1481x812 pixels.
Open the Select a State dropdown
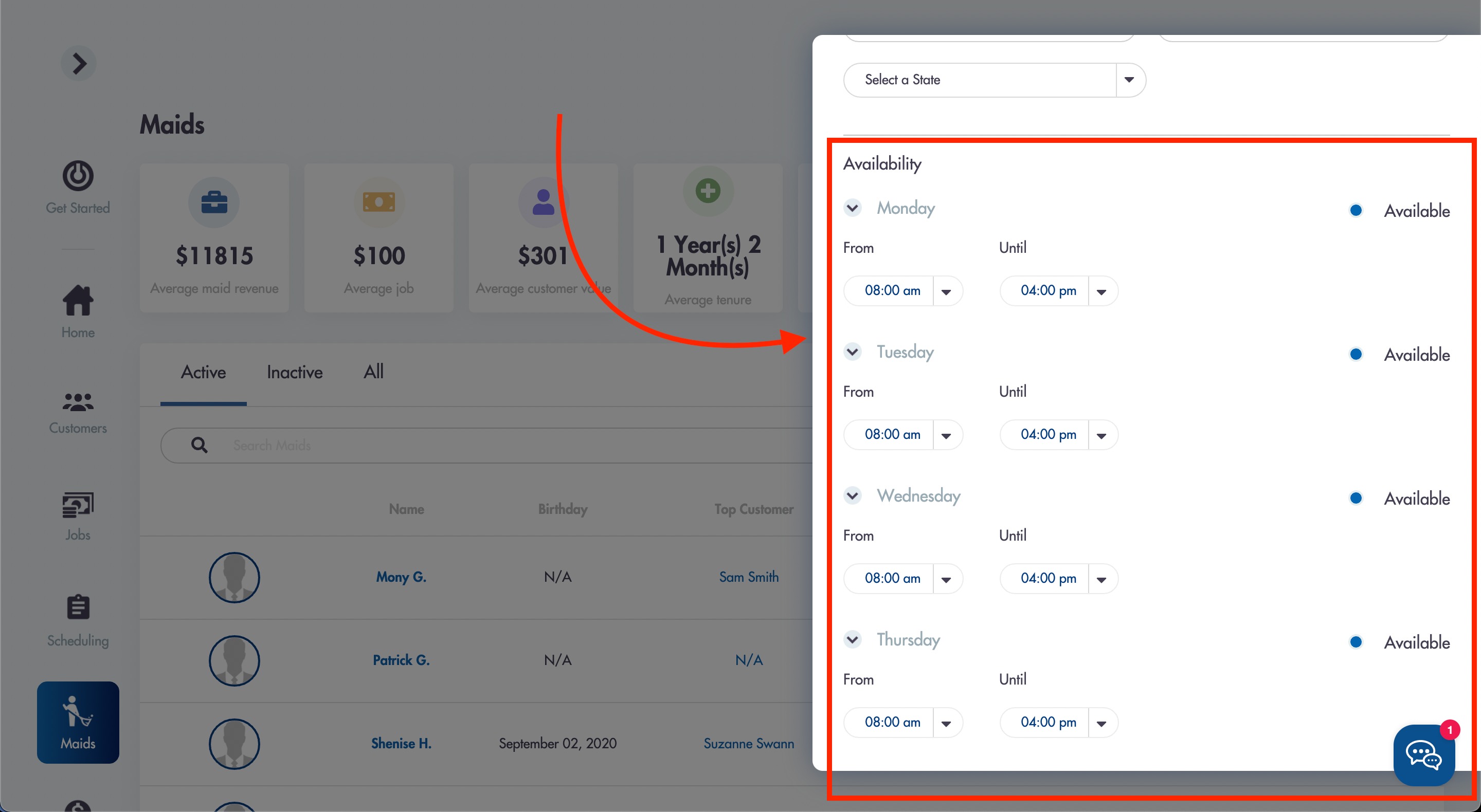pyautogui.click(x=995, y=80)
